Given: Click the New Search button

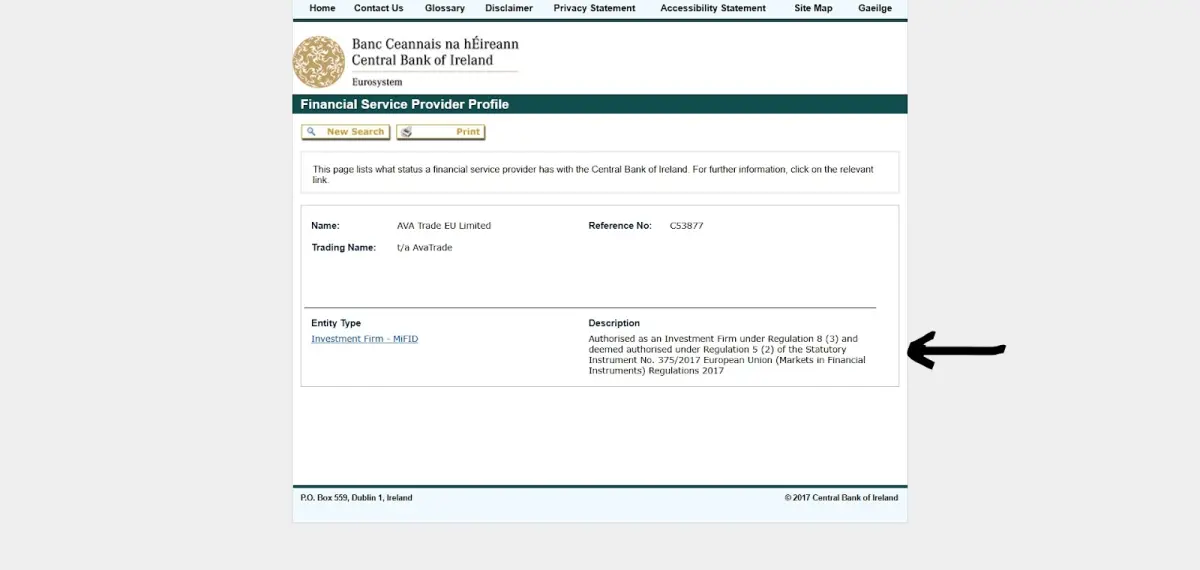Looking at the screenshot, I should point(346,132).
